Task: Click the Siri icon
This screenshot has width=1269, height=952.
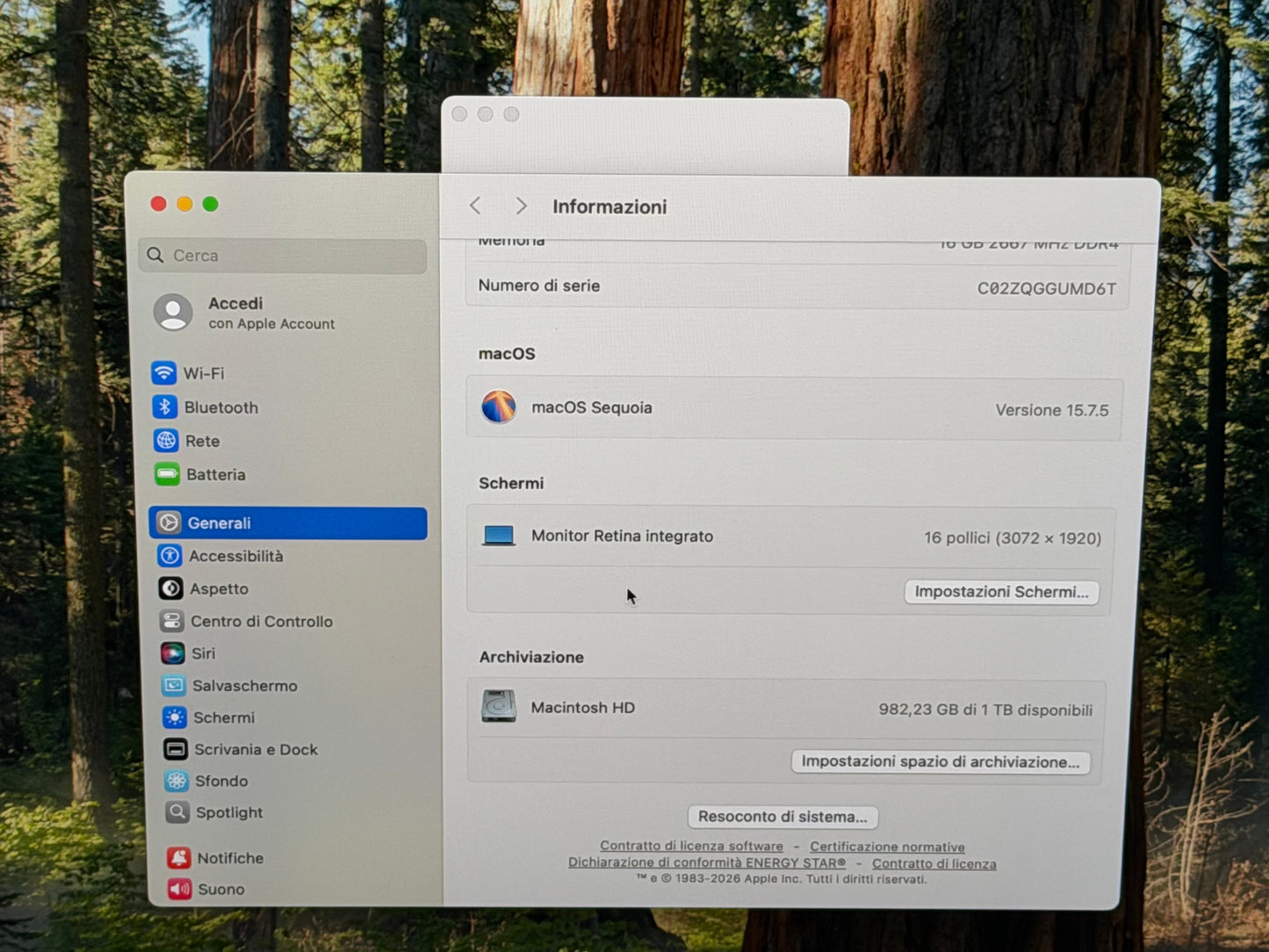Action: (x=172, y=653)
